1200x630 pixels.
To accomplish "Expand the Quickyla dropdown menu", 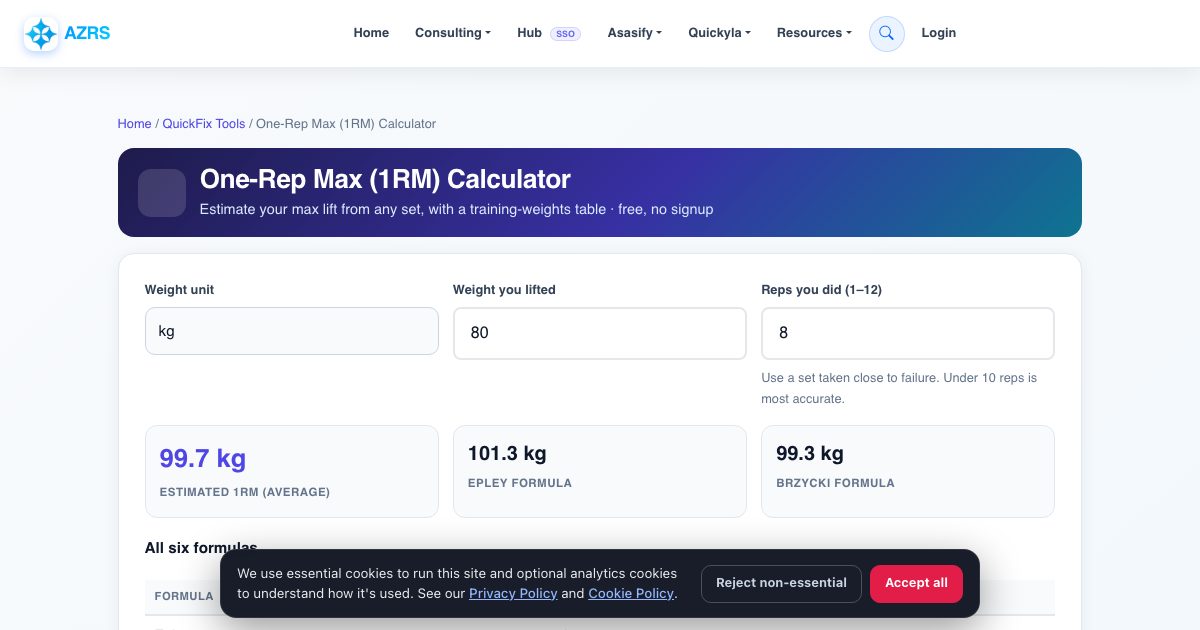I will coord(719,33).
